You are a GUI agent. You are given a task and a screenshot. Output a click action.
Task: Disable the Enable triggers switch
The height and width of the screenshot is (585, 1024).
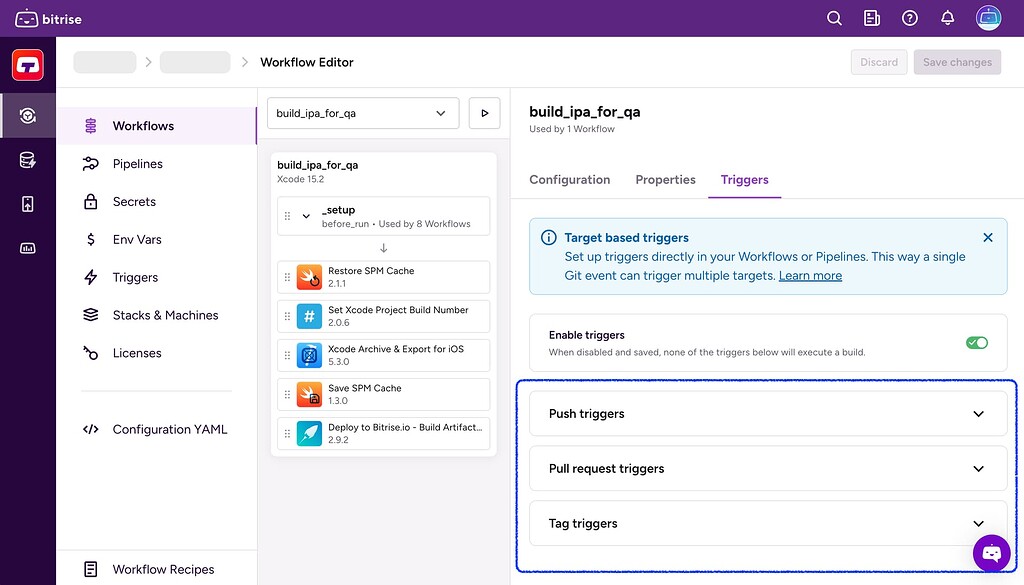point(976,342)
